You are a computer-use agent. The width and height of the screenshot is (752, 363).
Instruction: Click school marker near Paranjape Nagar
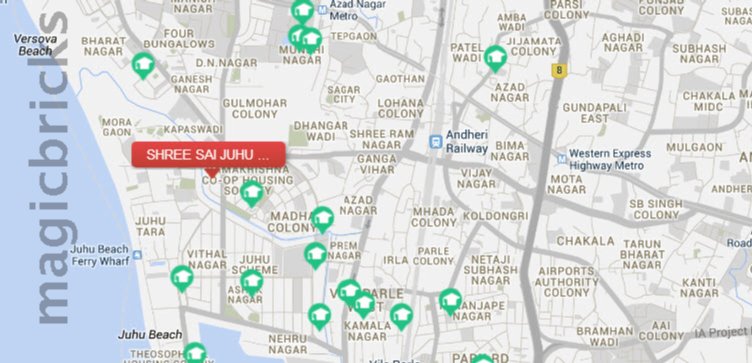(x=450, y=301)
